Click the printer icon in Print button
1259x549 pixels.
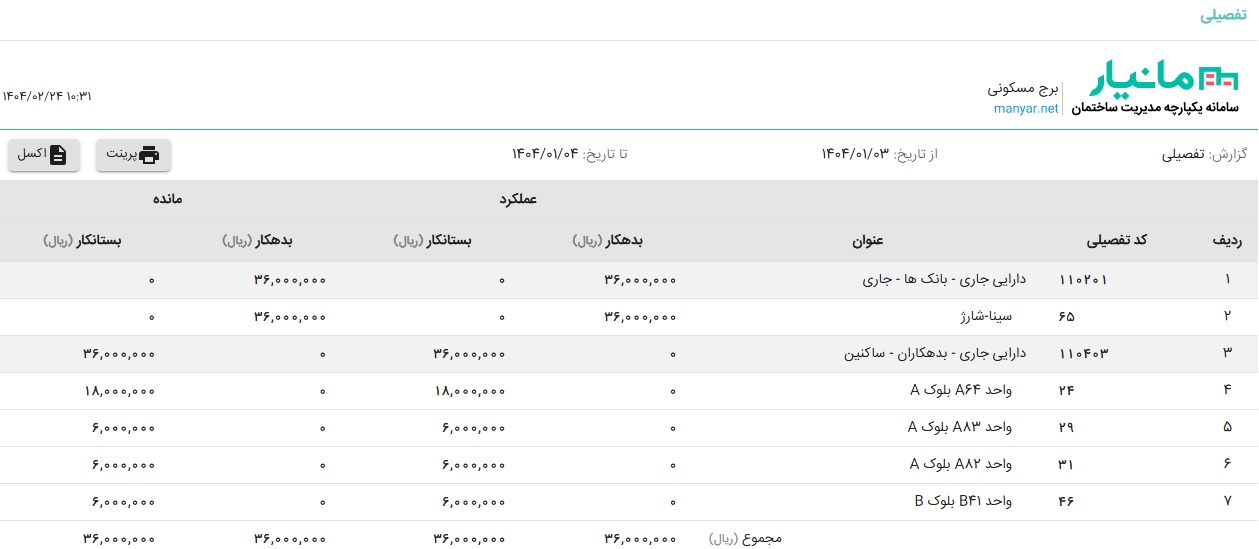tap(149, 155)
